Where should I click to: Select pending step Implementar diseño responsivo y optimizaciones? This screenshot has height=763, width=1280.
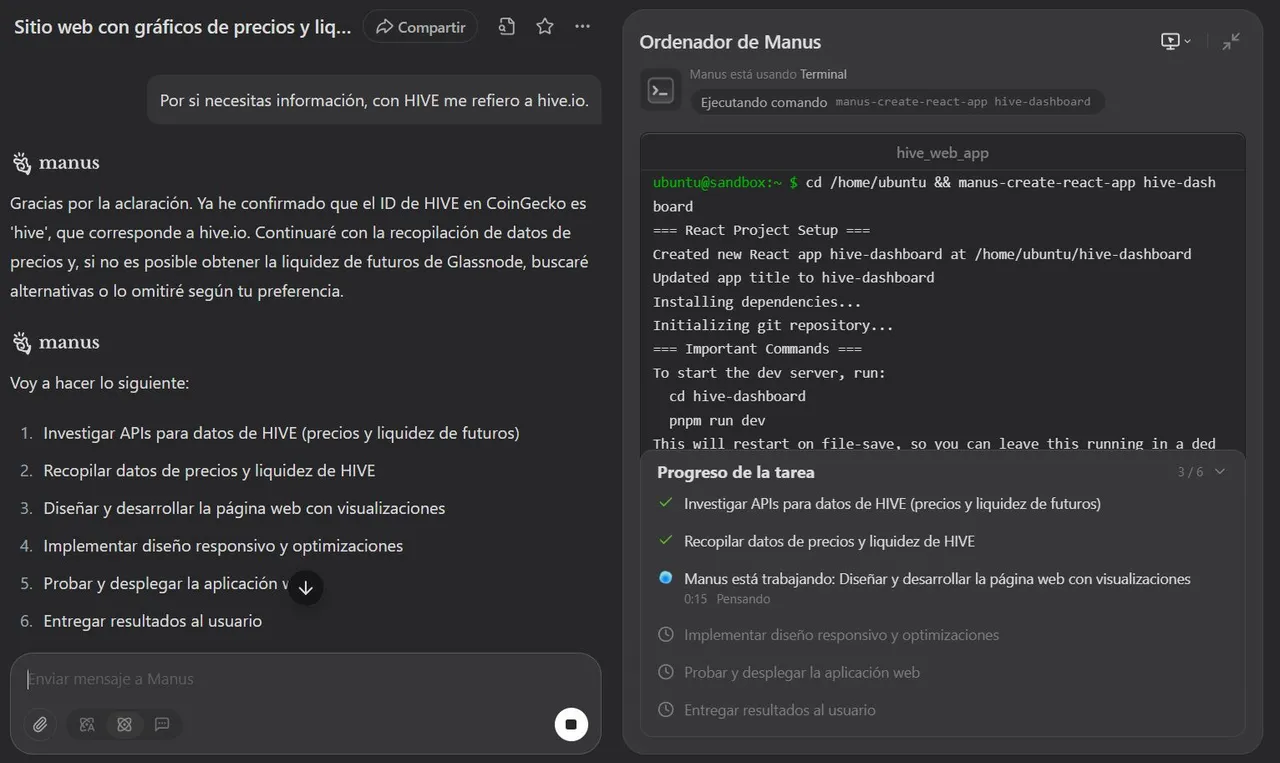click(x=841, y=635)
